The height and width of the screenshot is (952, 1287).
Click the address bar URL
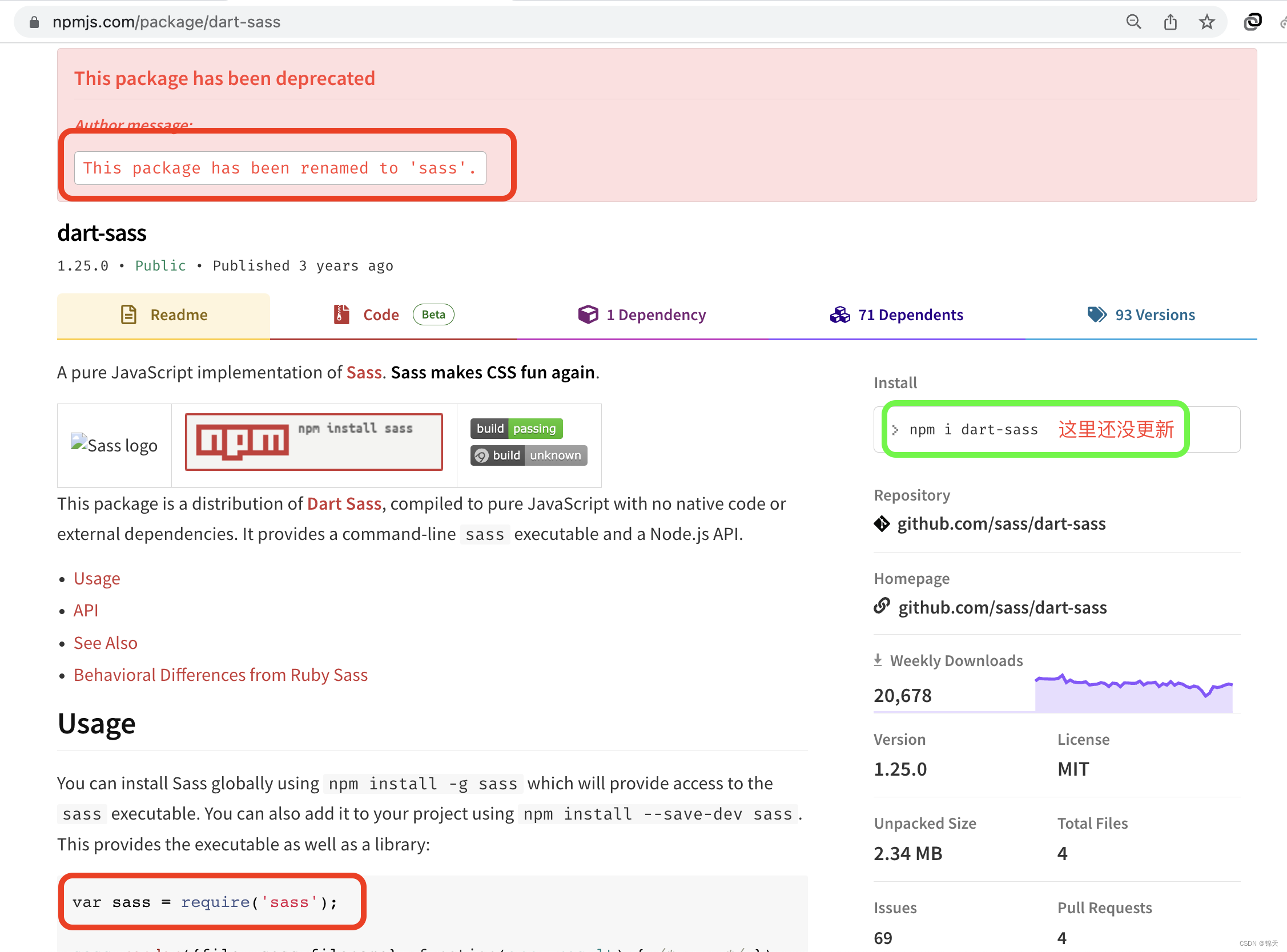pyautogui.click(x=166, y=22)
